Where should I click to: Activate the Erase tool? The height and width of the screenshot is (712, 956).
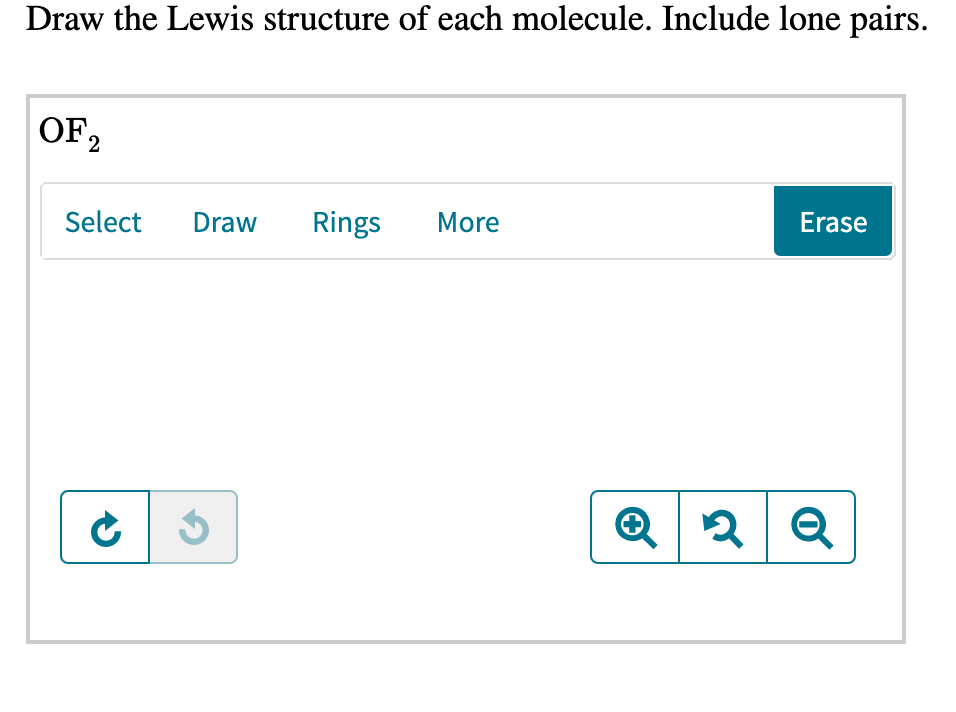[832, 221]
